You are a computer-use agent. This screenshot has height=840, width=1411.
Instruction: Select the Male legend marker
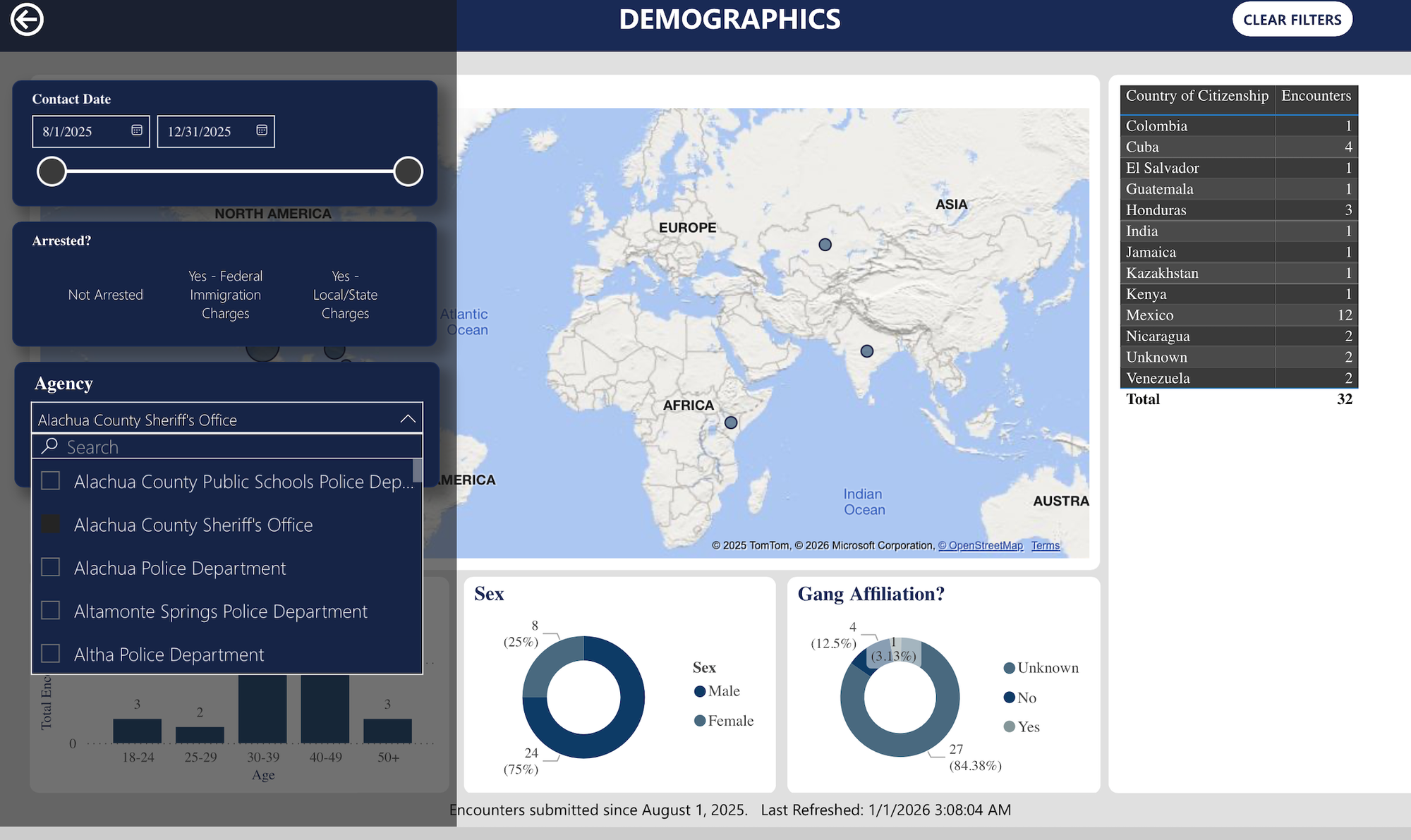click(x=700, y=691)
